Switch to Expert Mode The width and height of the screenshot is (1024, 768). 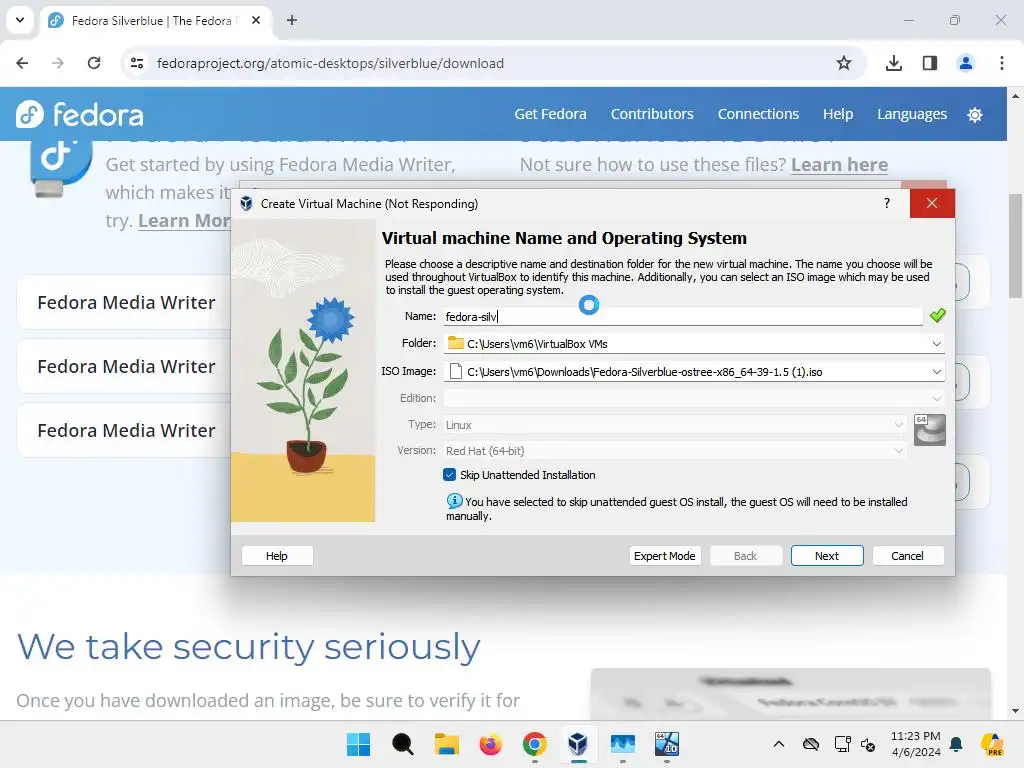664,556
